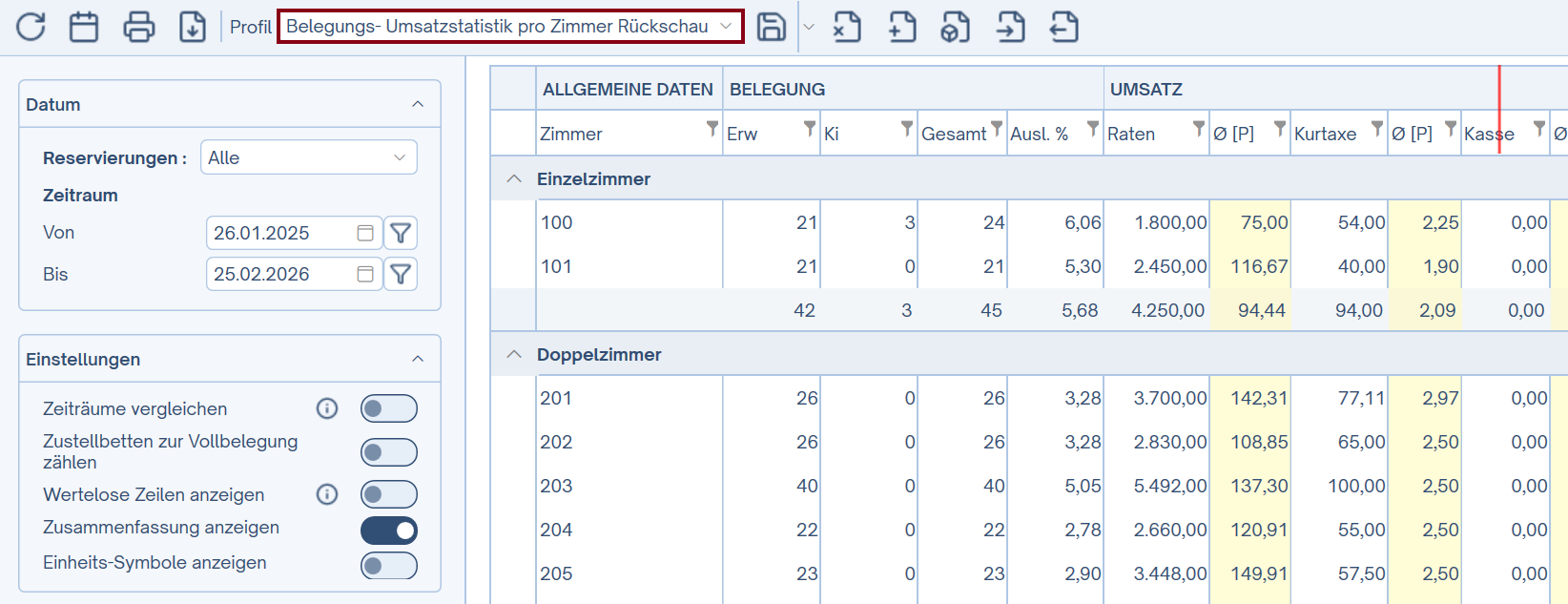This screenshot has height=604, width=1568.
Task: Open calendar picker in the Von field
Action: (x=365, y=233)
